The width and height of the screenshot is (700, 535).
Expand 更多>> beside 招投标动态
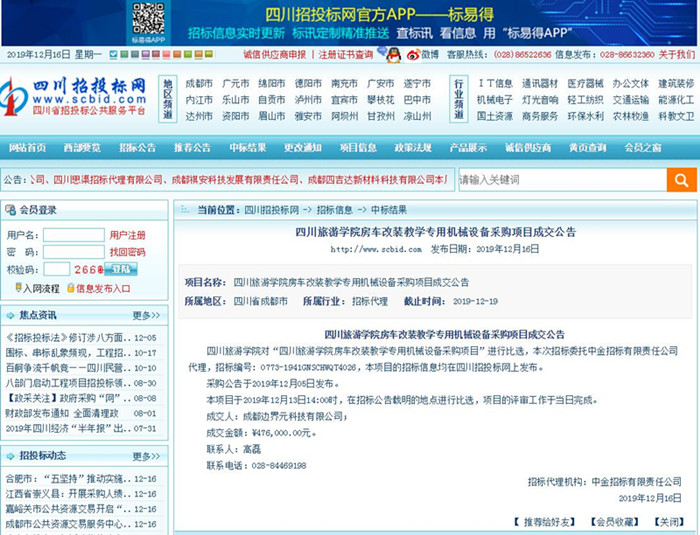pos(146,456)
